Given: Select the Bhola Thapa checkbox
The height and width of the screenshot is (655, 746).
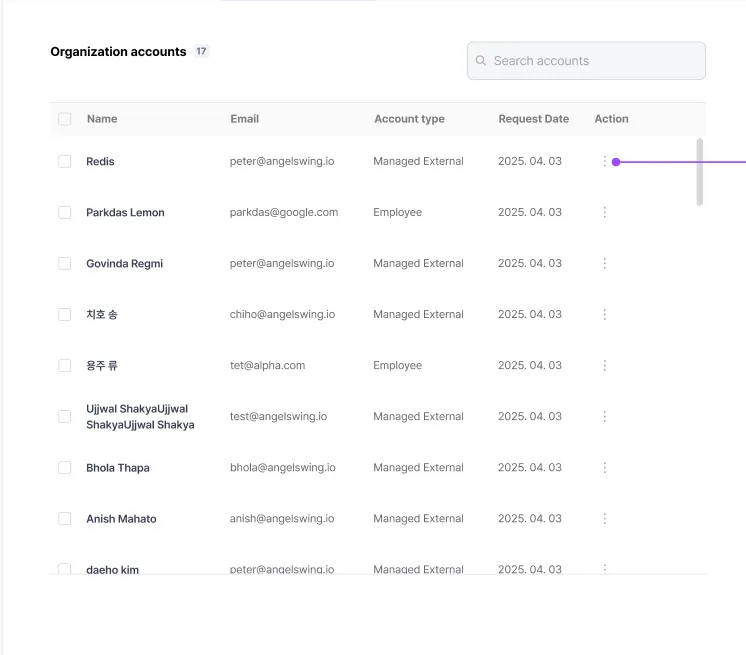Looking at the screenshot, I should [65, 468].
